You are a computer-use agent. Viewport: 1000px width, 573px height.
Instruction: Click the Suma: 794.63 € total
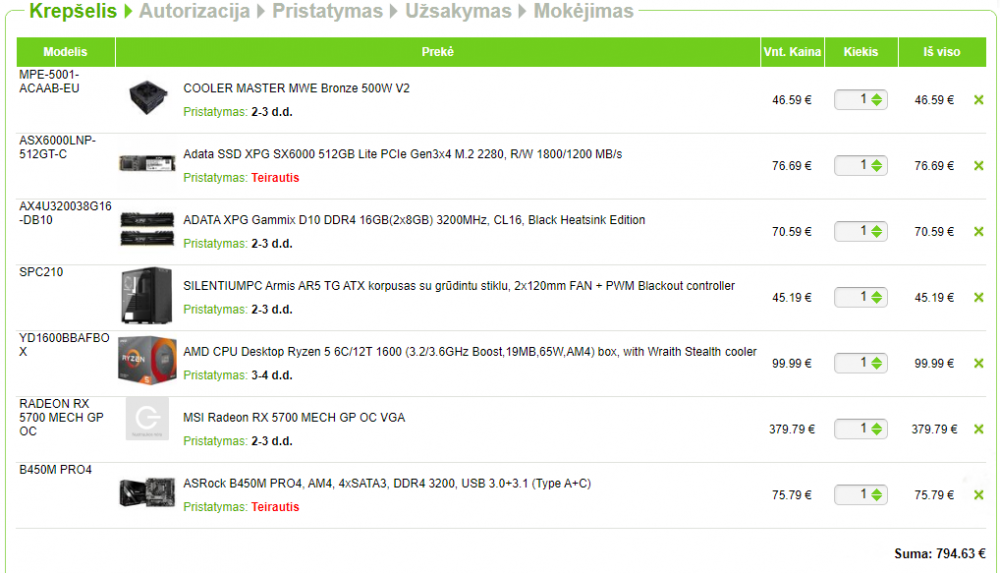tap(940, 554)
